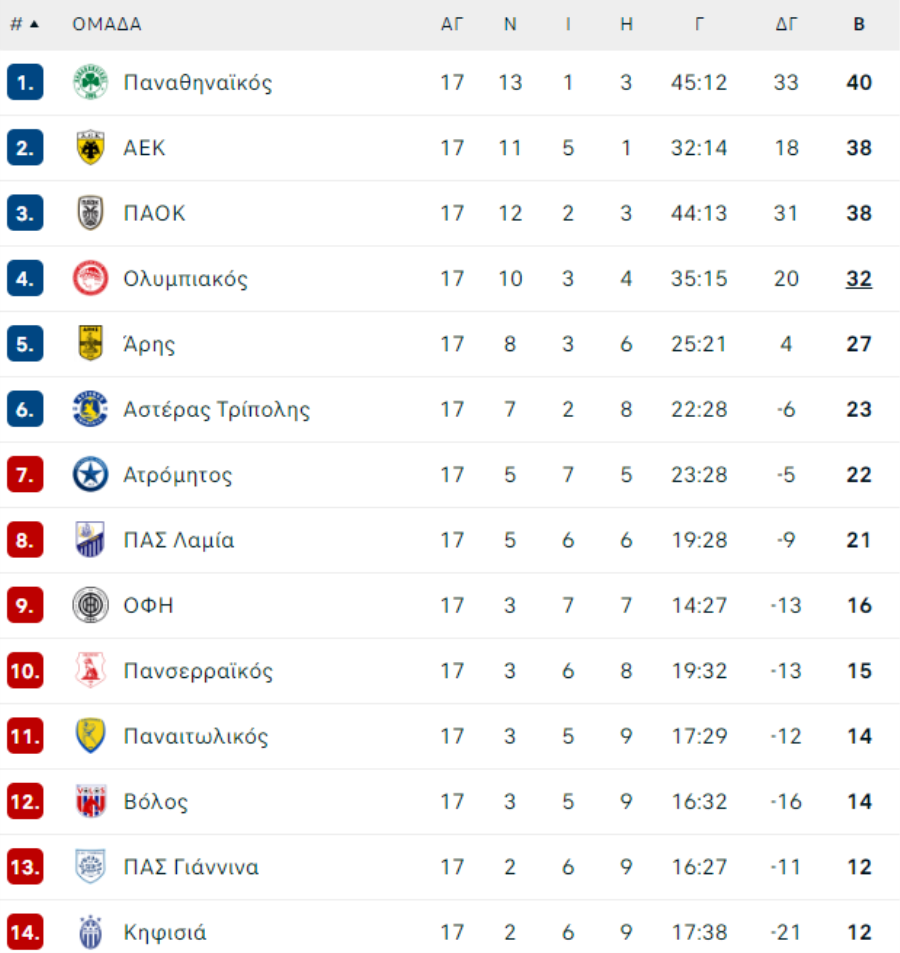
Task: Click the ΑΓ matches played header
Action: [452, 24]
